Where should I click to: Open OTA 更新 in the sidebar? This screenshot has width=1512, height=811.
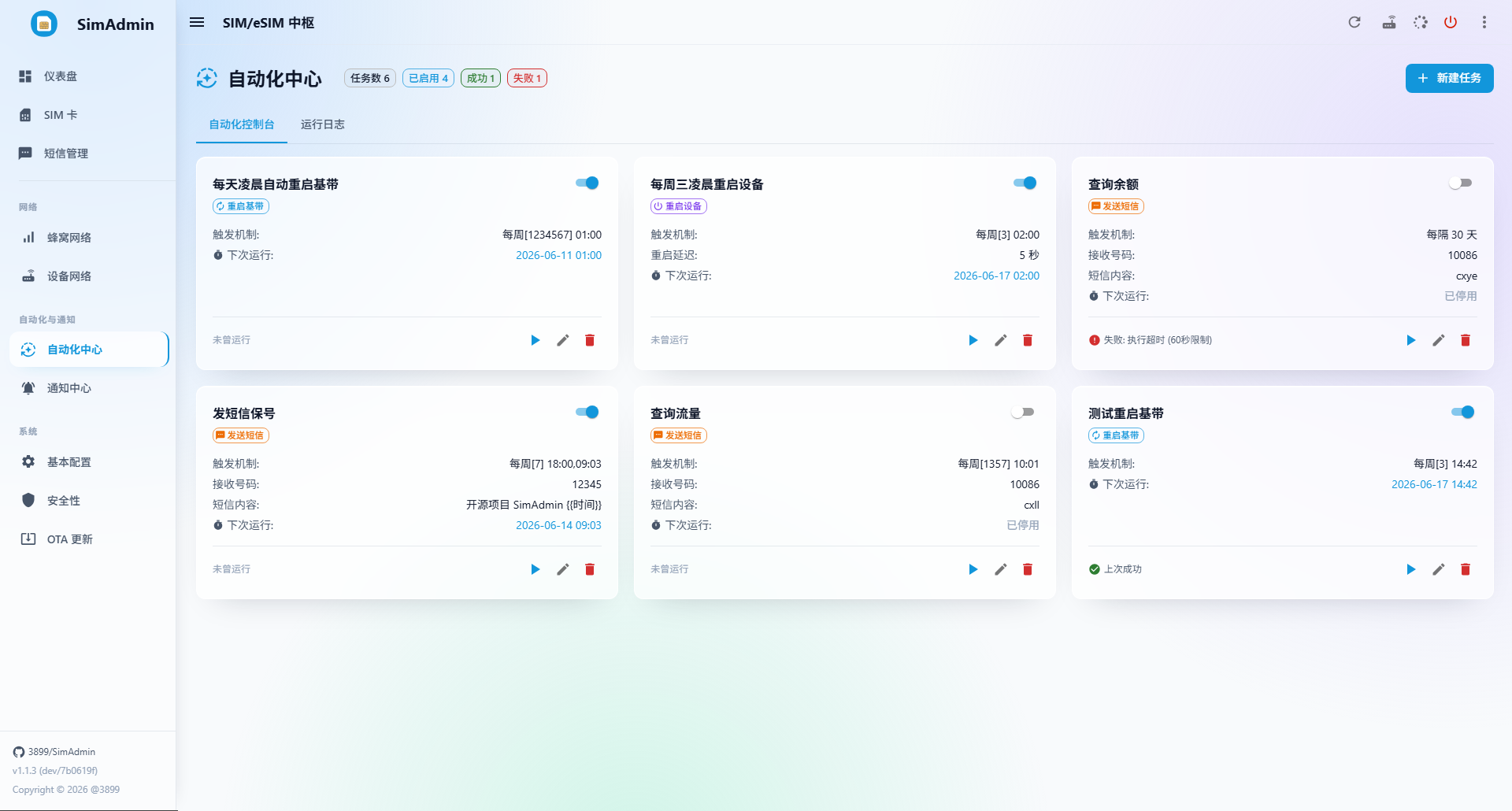[88, 539]
